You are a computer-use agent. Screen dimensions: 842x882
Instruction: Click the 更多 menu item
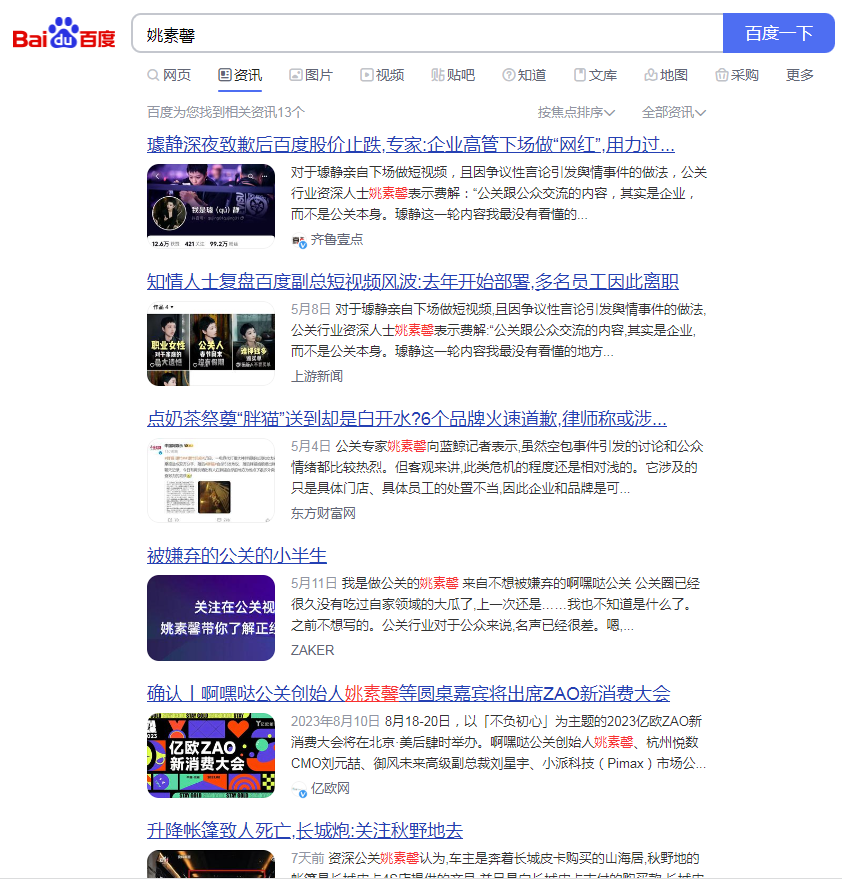click(799, 75)
